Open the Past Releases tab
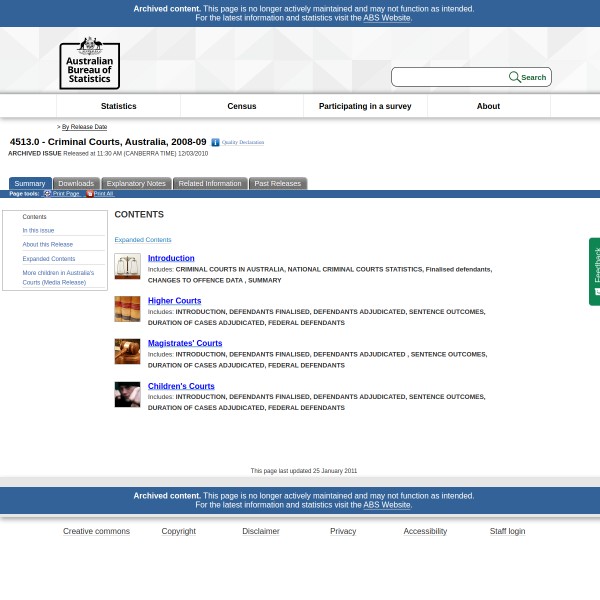The width and height of the screenshot is (600, 600). (x=277, y=184)
